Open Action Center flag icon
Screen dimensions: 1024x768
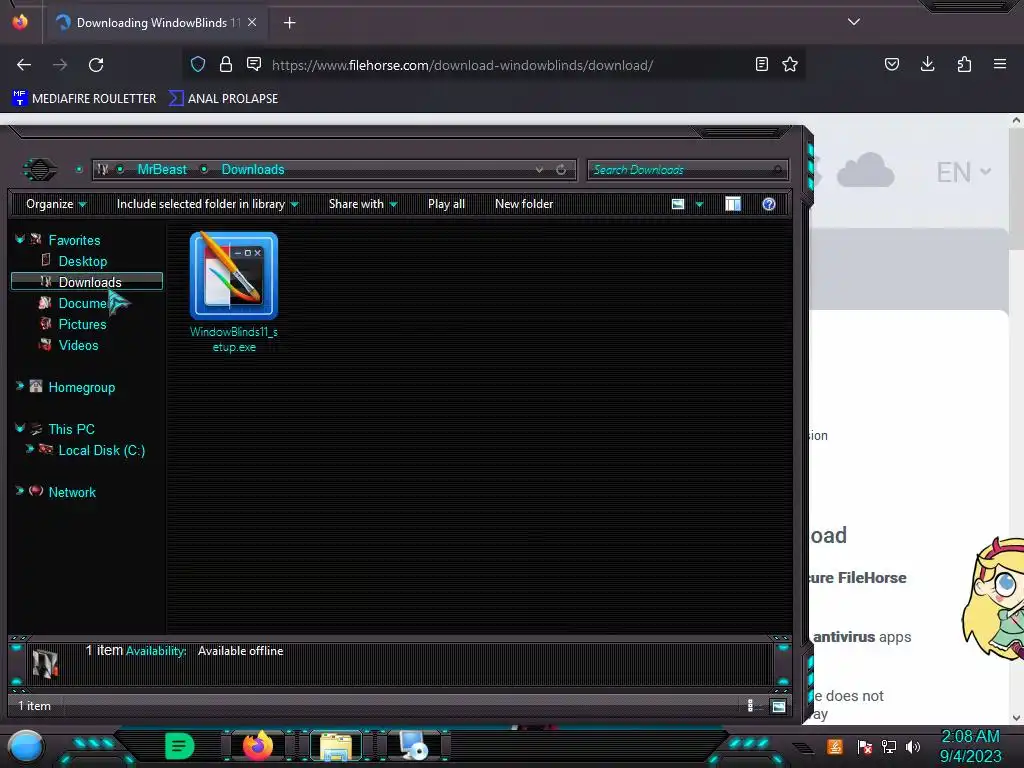[x=864, y=746]
